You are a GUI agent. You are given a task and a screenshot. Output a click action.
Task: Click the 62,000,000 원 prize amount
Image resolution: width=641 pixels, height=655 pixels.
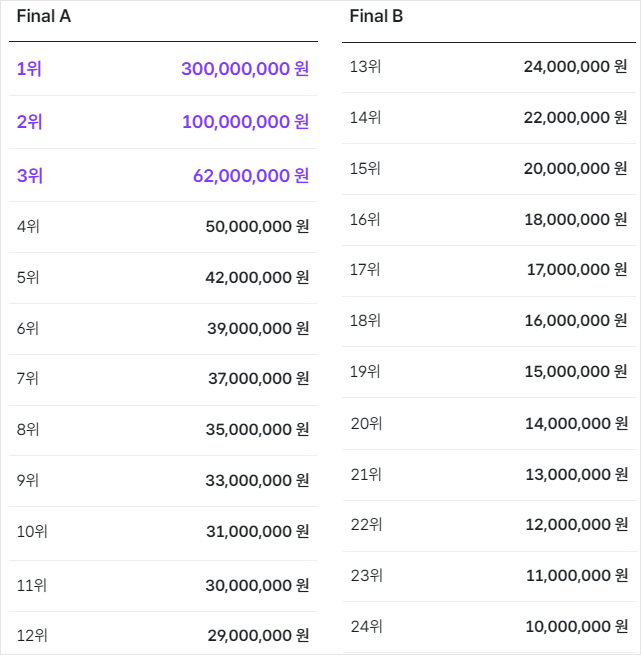click(x=251, y=176)
